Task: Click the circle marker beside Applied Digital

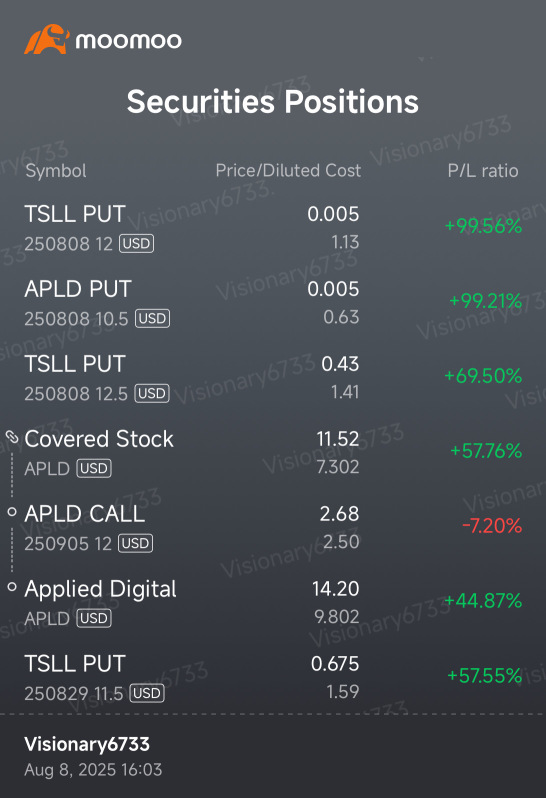Action: click(x=12, y=587)
